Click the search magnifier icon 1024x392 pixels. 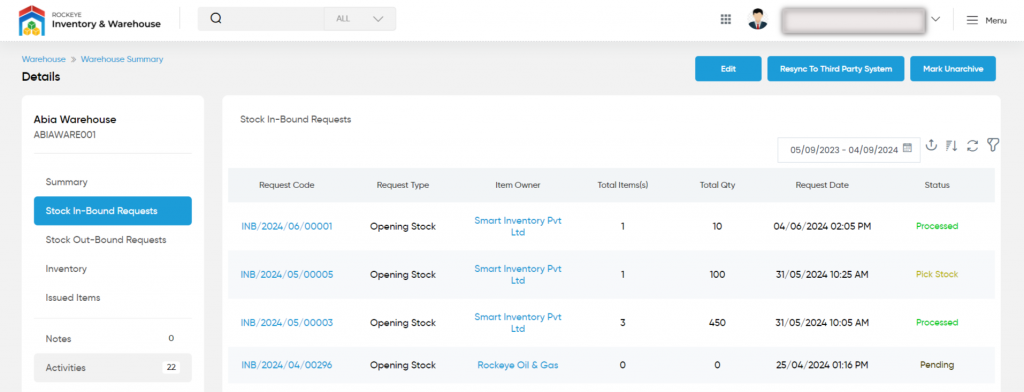click(x=216, y=19)
